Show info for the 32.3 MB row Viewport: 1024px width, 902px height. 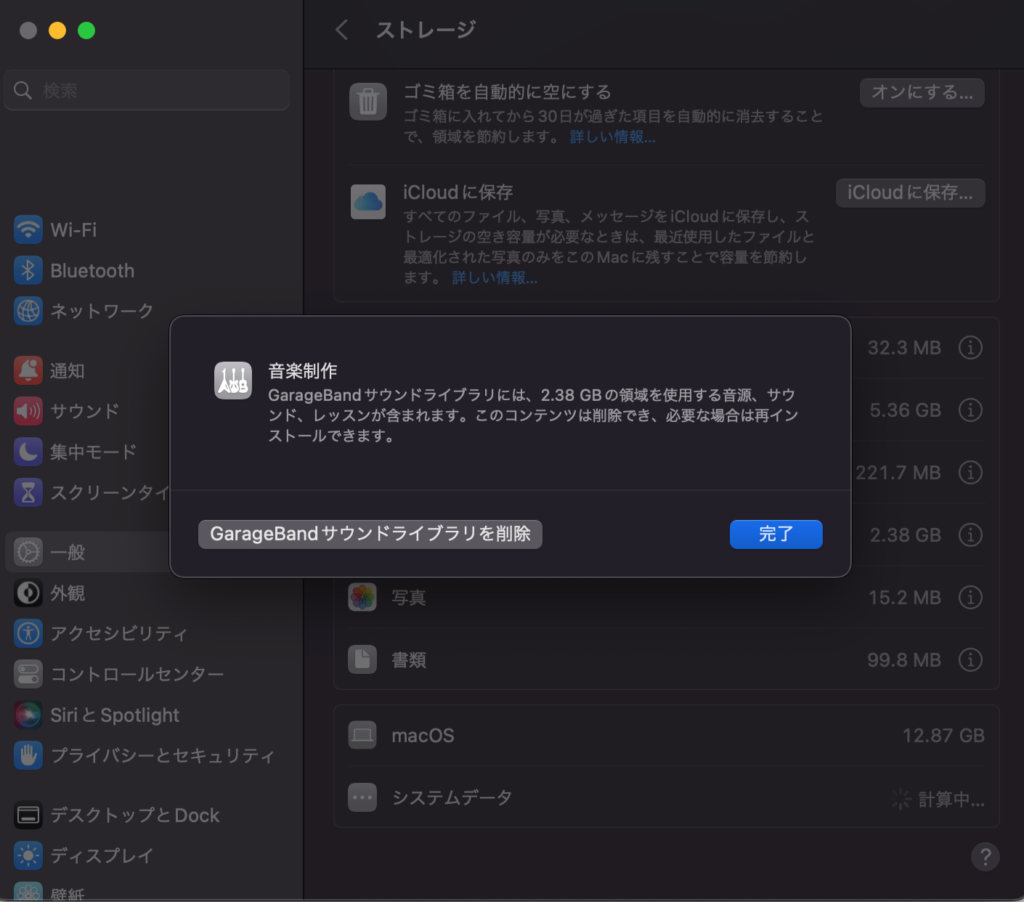pos(970,347)
